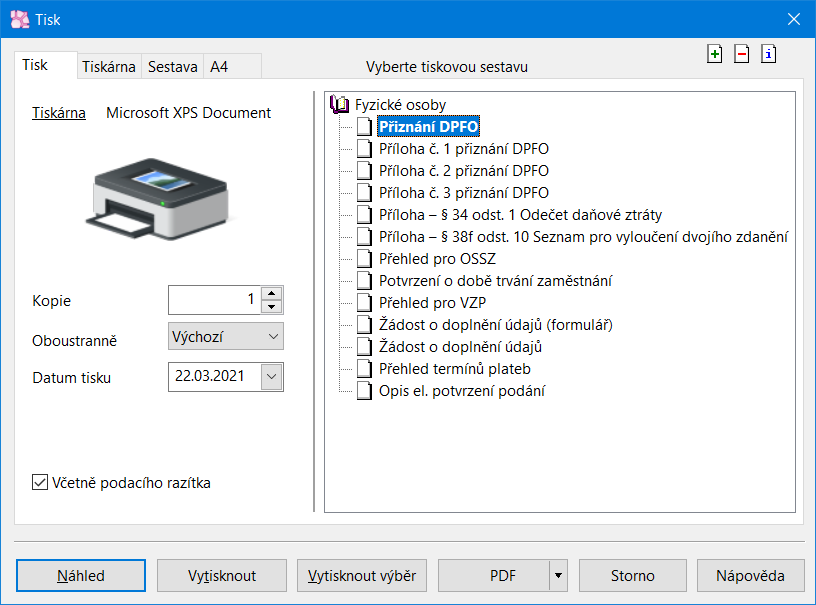Click page icon for Přehled pro VZP
Screen dimensions: 816x605
click(x=364, y=302)
